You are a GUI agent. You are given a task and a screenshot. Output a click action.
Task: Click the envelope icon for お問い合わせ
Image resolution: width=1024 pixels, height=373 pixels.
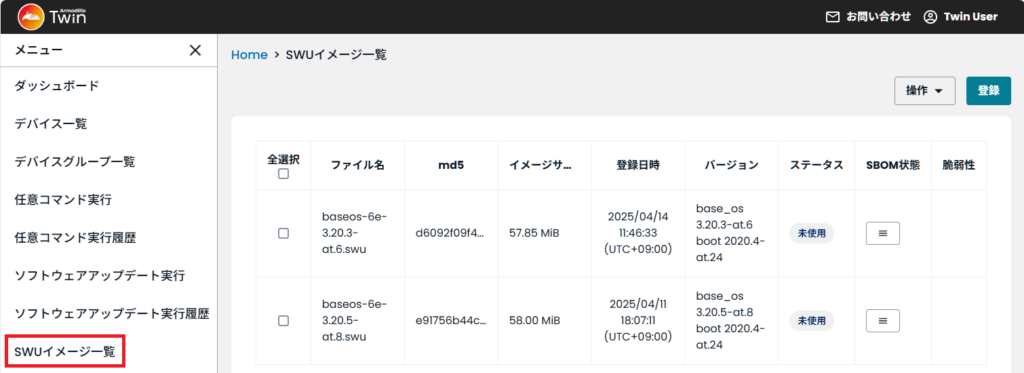coord(832,17)
